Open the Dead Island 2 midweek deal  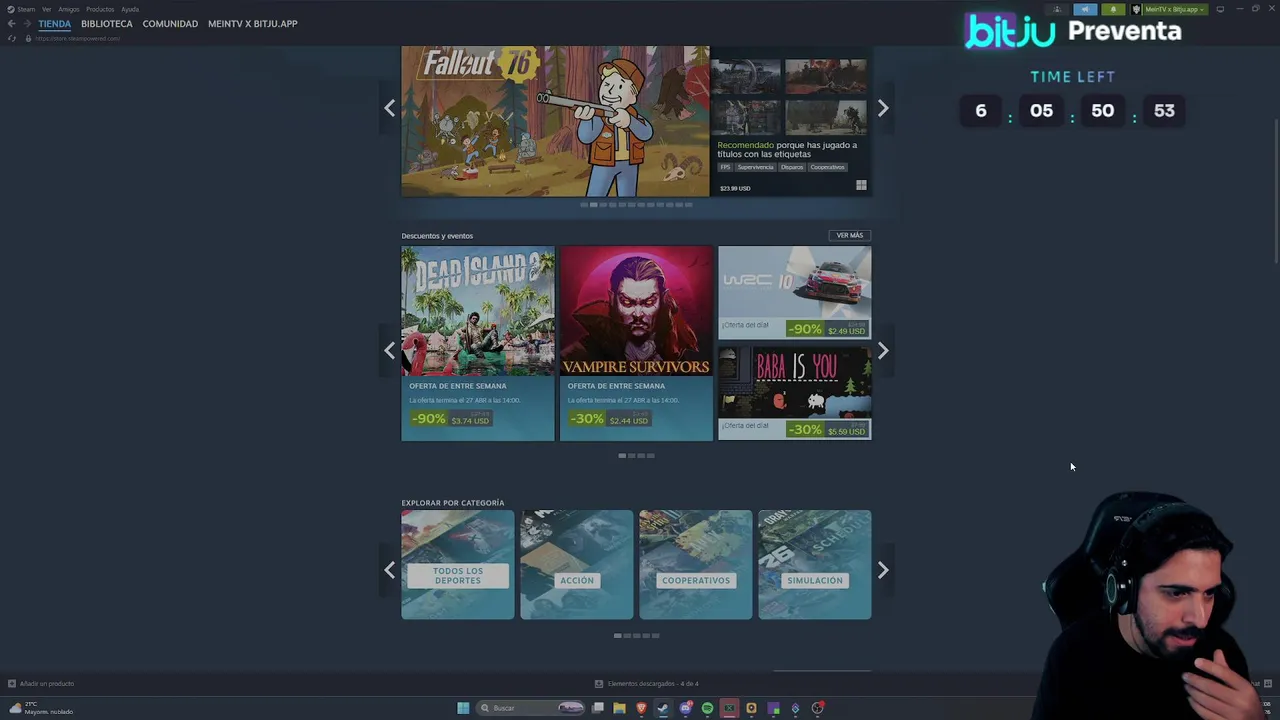click(x=478, y=343)
